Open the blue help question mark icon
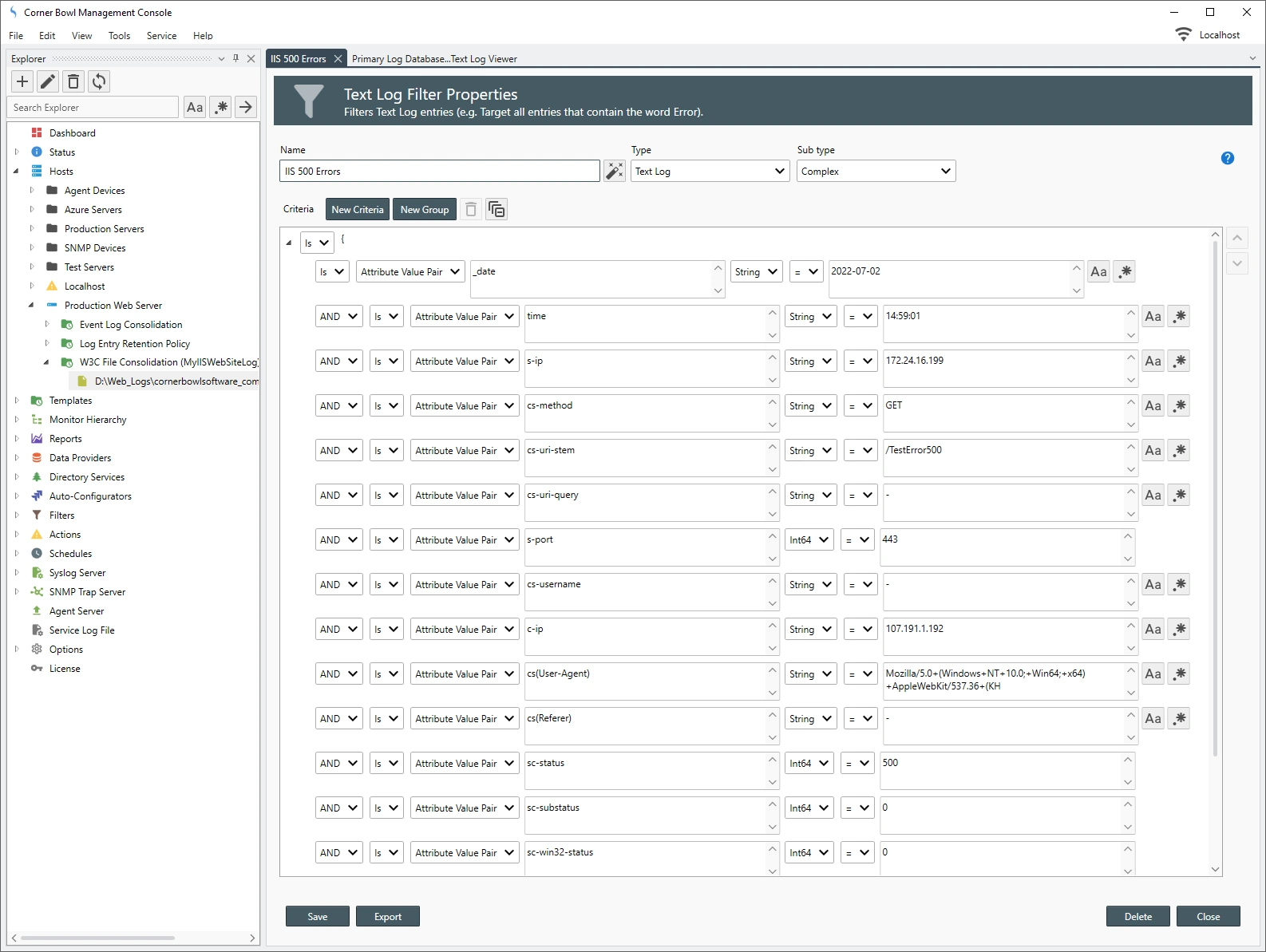Viewport: 1266px width, 952px height. pos(1227,158)
